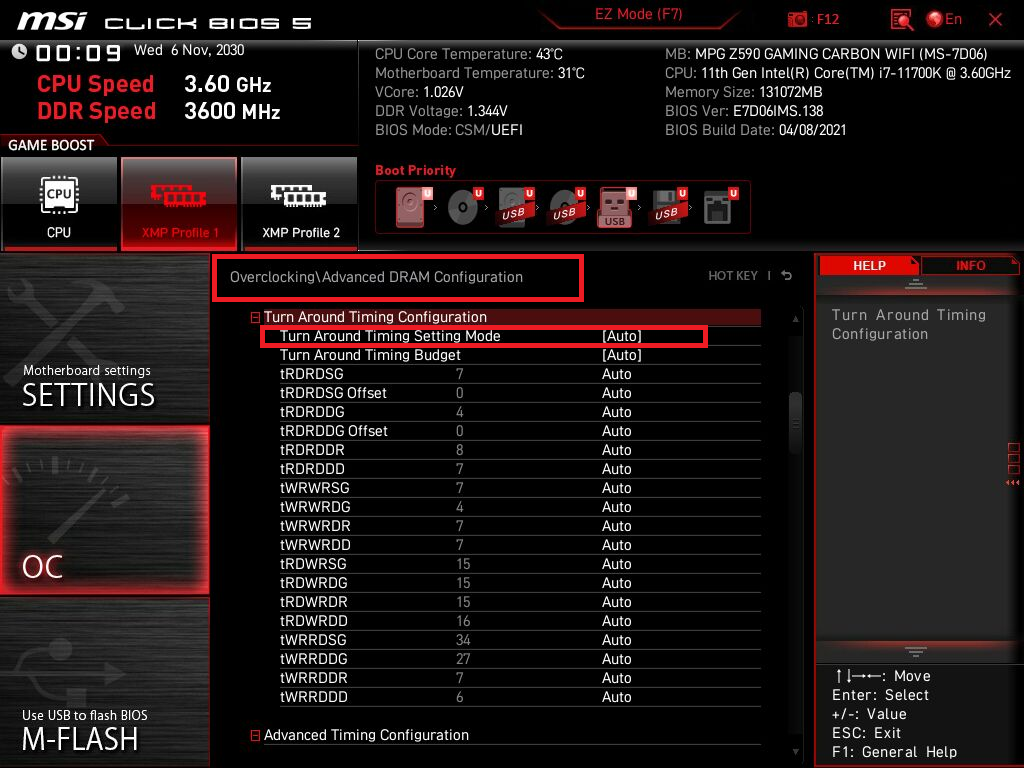Screen dimensions: 1024x768
Task: Open the HOT KEY list
Action: click(x=733, y=276)
